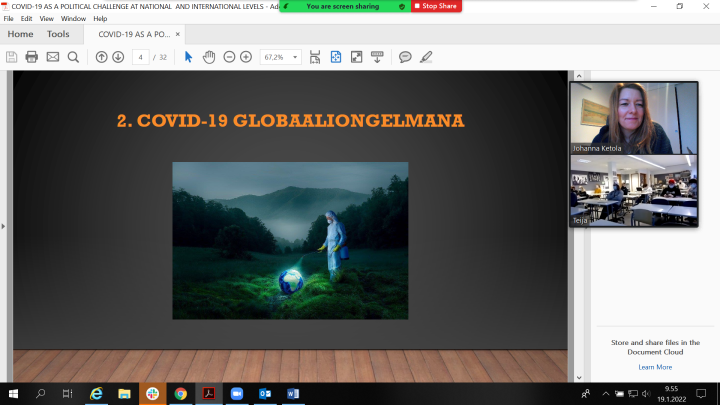Click the page number input field
Screen dimensions: 720x405
(141, 57)
